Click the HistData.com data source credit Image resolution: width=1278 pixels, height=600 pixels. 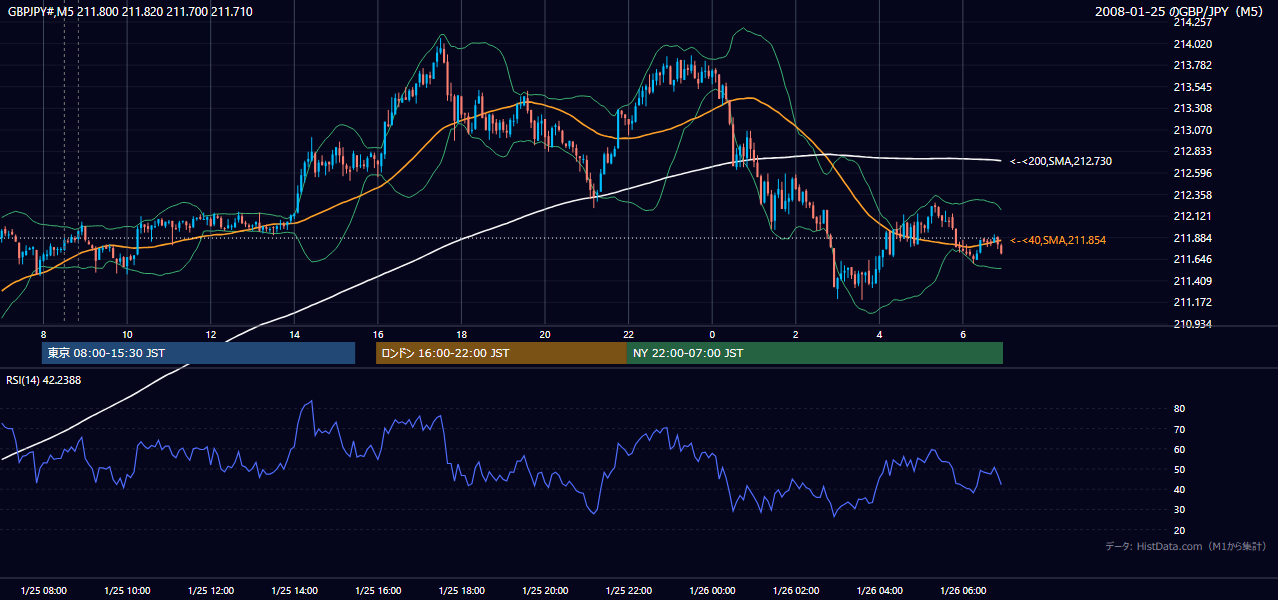[1186, 546]
